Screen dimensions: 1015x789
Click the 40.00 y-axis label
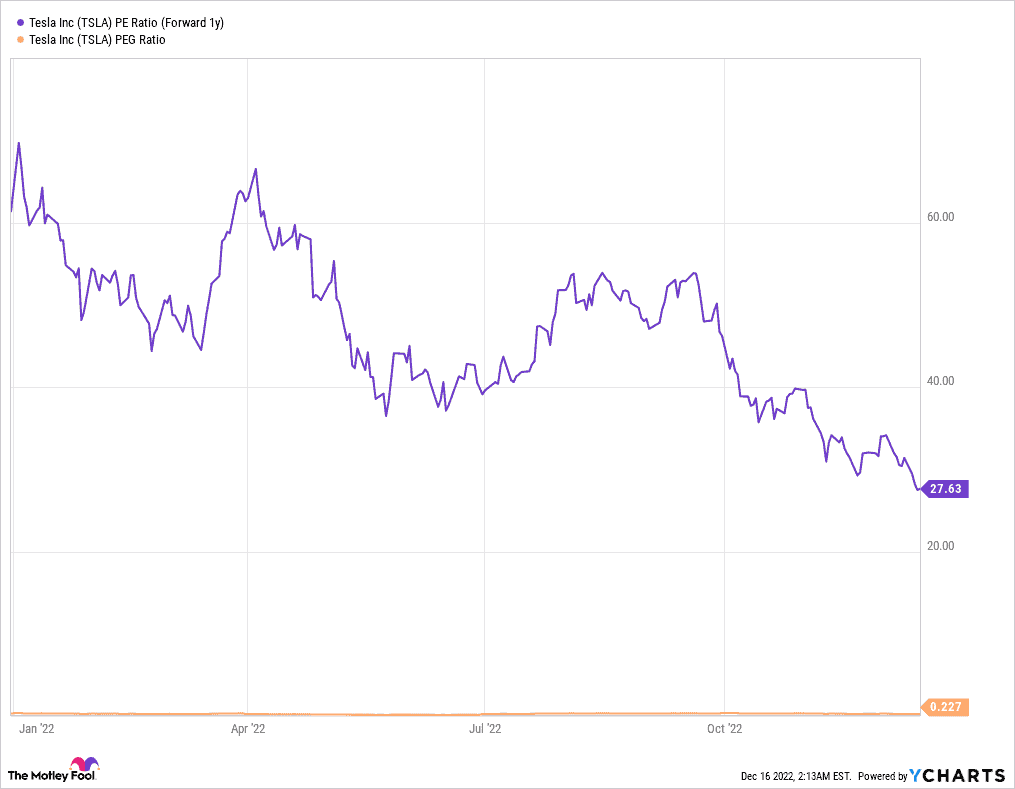coord(941,381)
